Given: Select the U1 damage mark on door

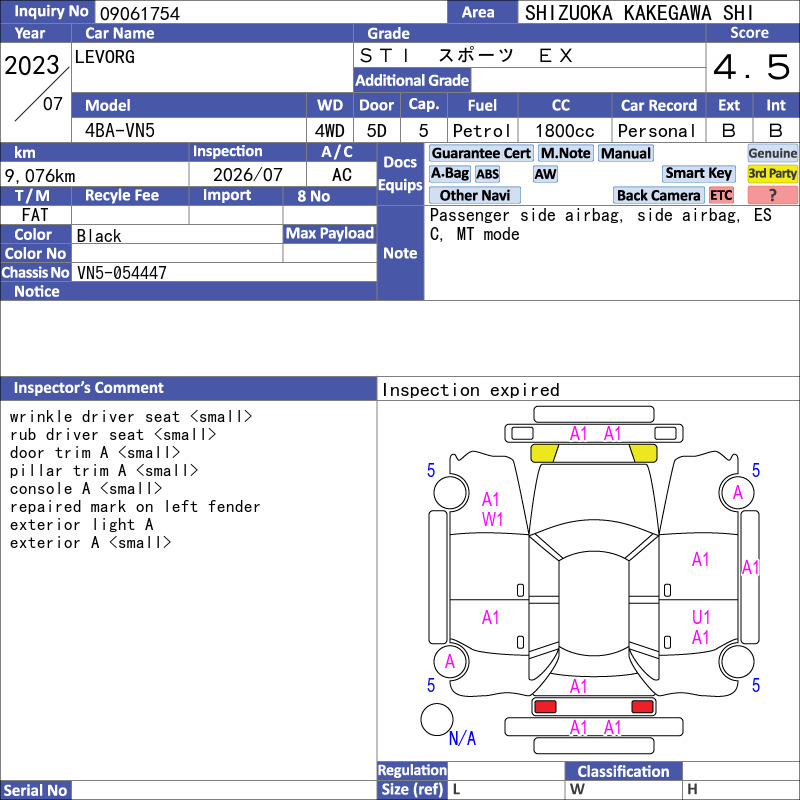Looking at the screenshot, I should (x=701, y=617).
